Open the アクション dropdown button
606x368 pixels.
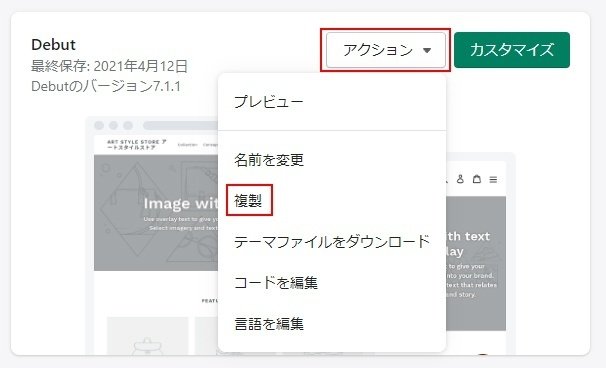pyautogui.click(x=386, y=50)
